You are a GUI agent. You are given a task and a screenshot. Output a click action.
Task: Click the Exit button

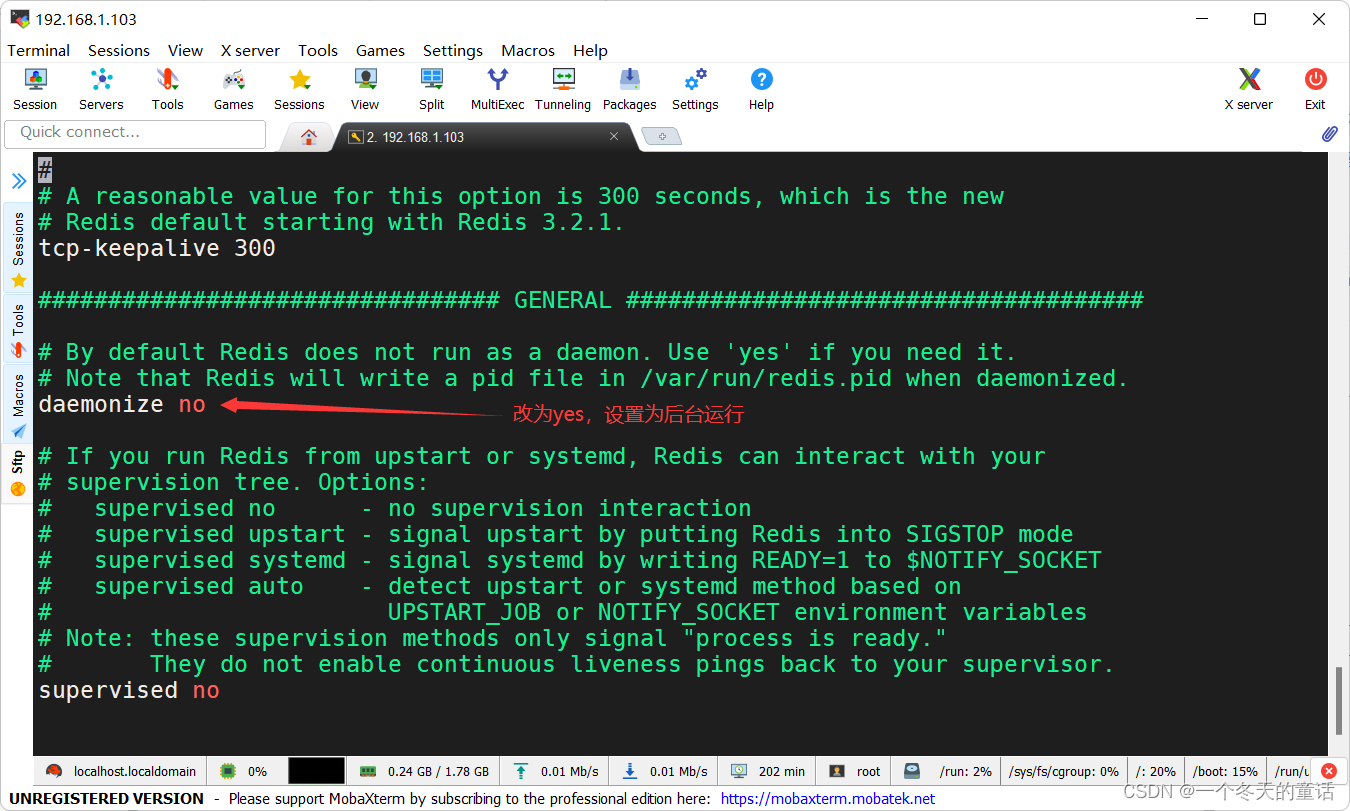[x=1314, y=88]
